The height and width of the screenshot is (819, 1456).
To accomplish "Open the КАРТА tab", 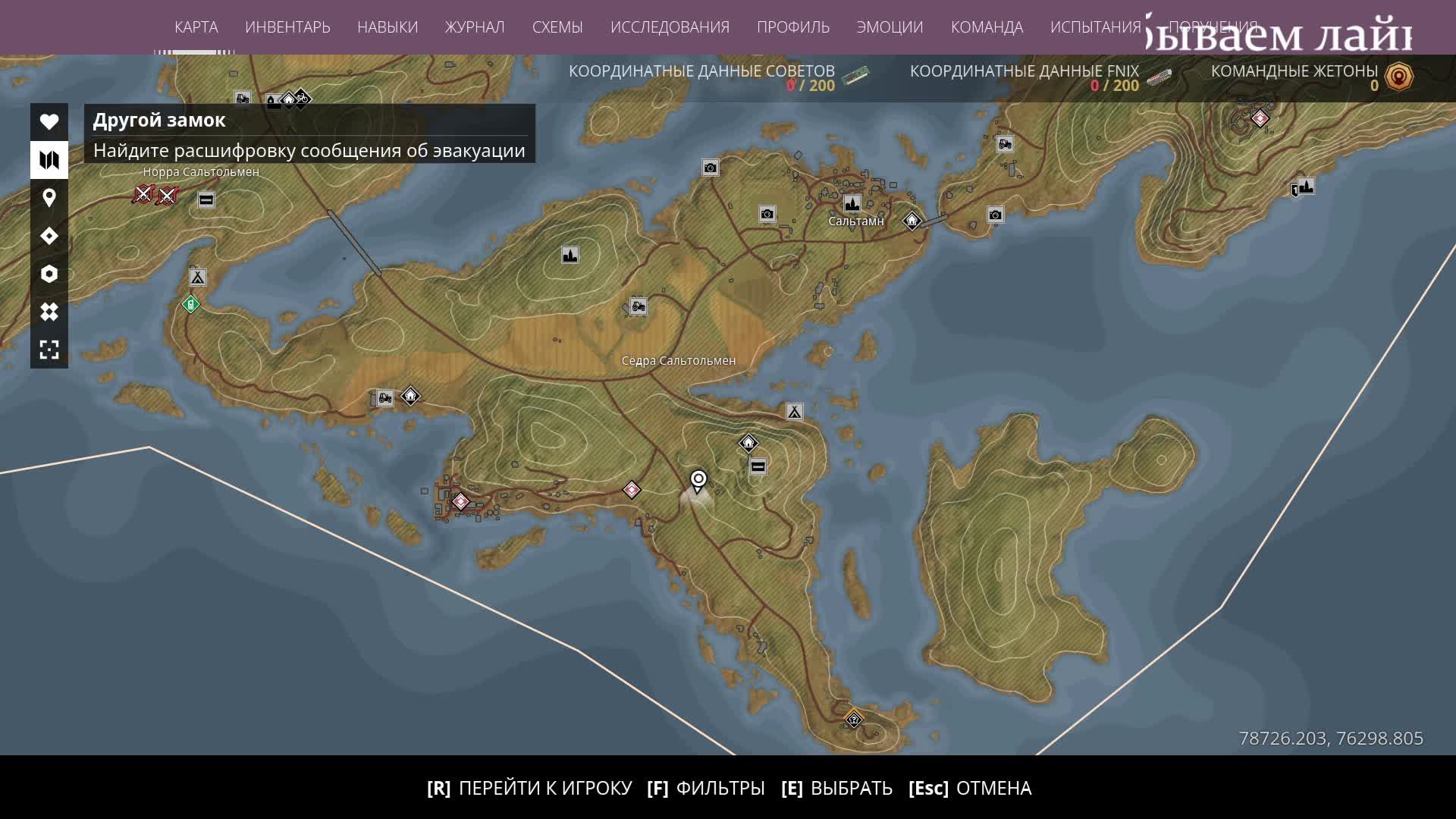I will coord(196,27).
